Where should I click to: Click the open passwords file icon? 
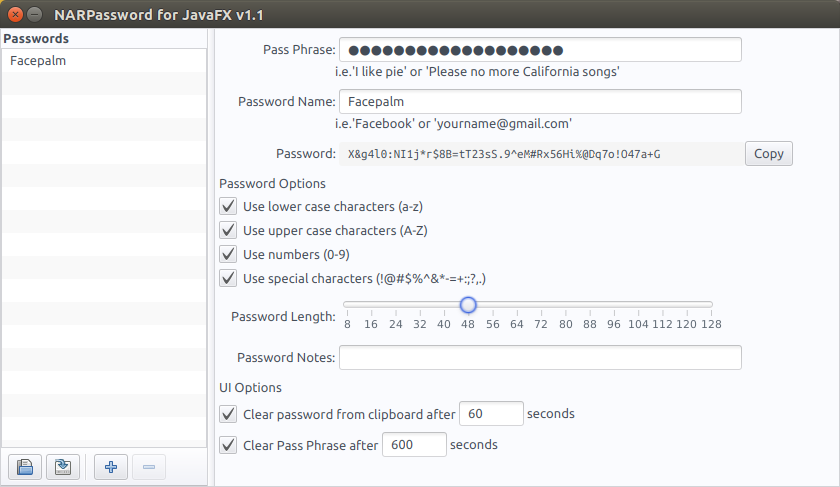point(26,467)
